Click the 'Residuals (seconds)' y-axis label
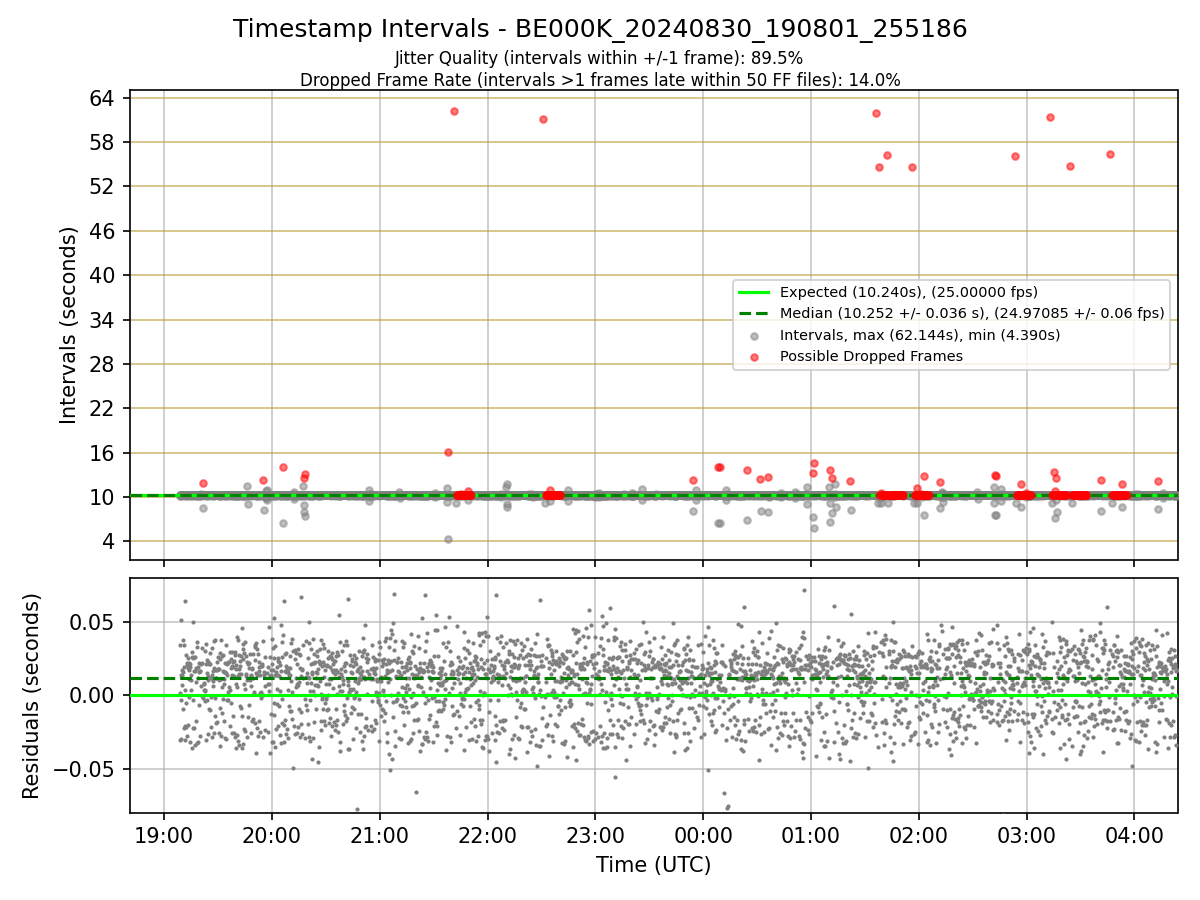 pyautogui.click(x=32, y=696)
